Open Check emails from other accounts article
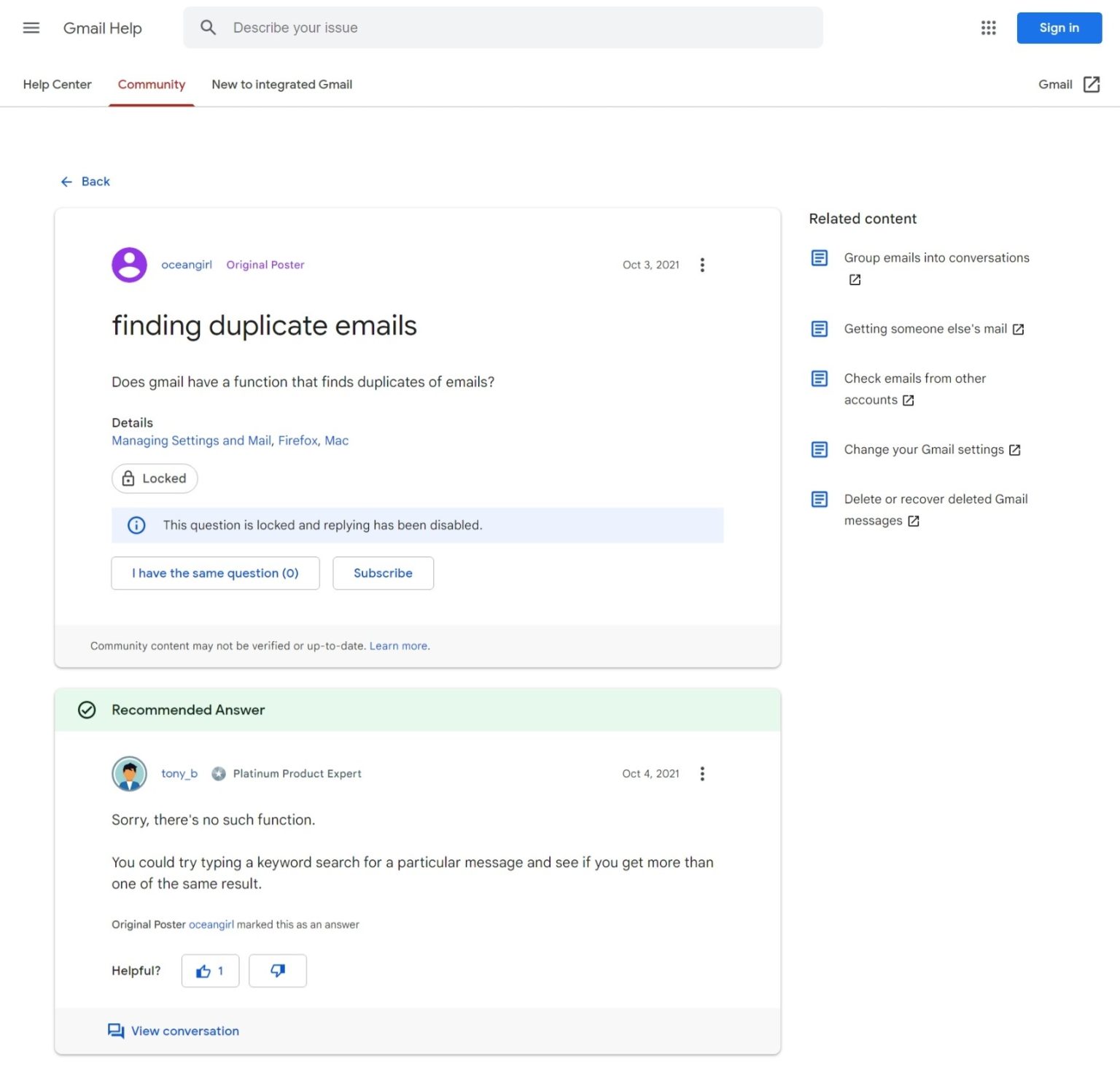1120x1078 pixels. click(915, 389)
